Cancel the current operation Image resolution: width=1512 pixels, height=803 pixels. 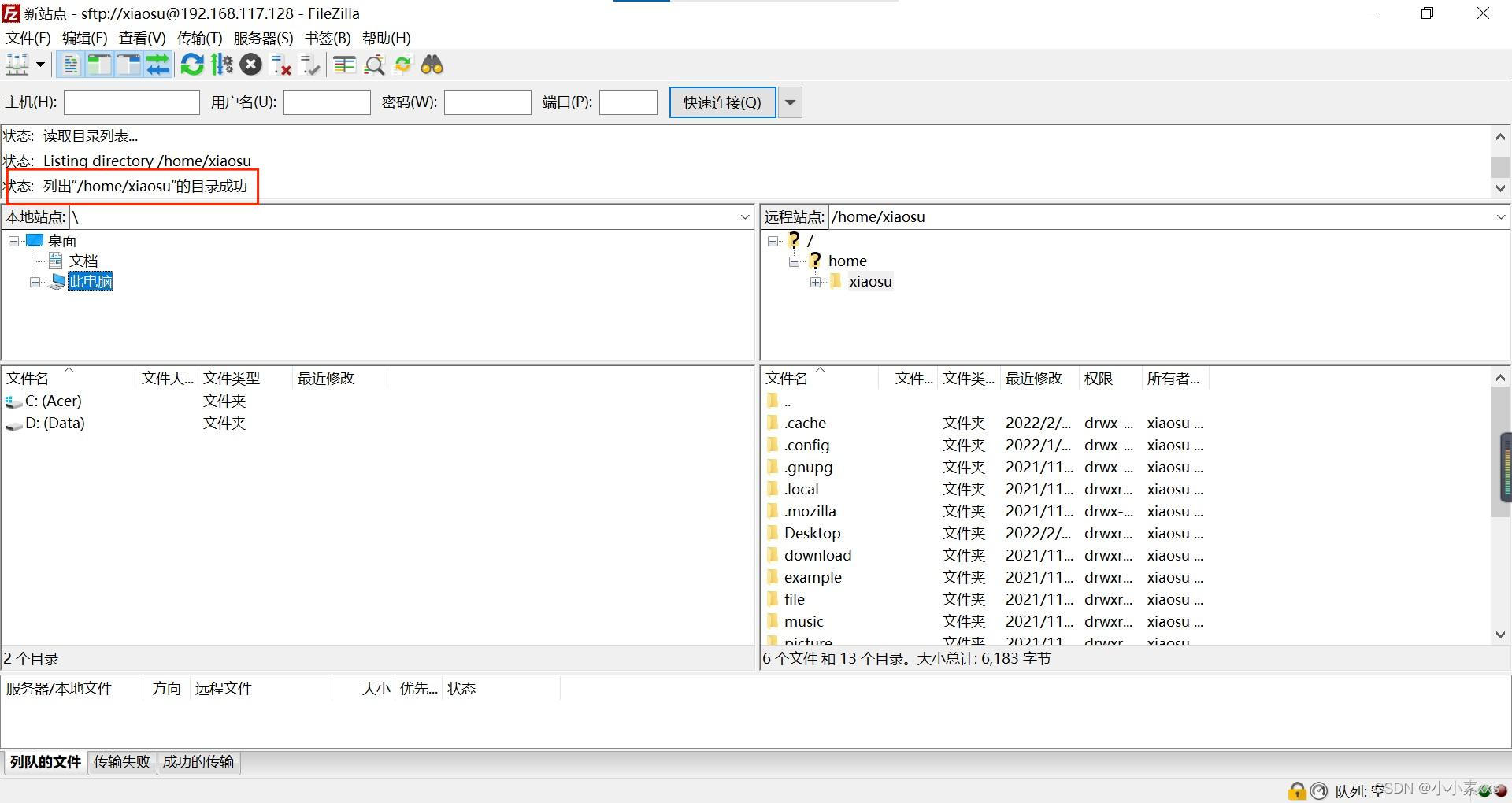pyautogui.click(x=250, y=64)
